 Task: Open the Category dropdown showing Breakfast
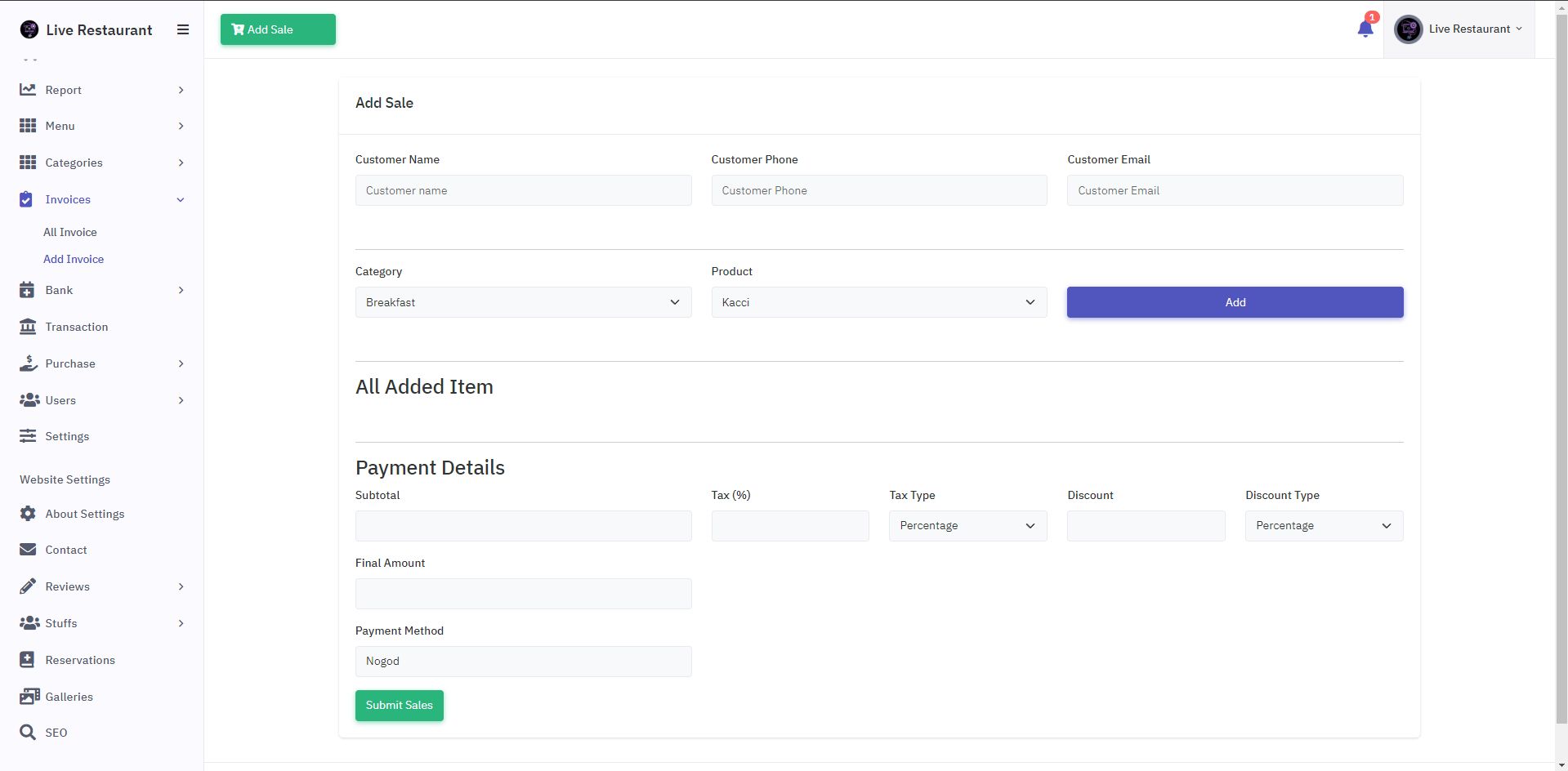point(523,302)
